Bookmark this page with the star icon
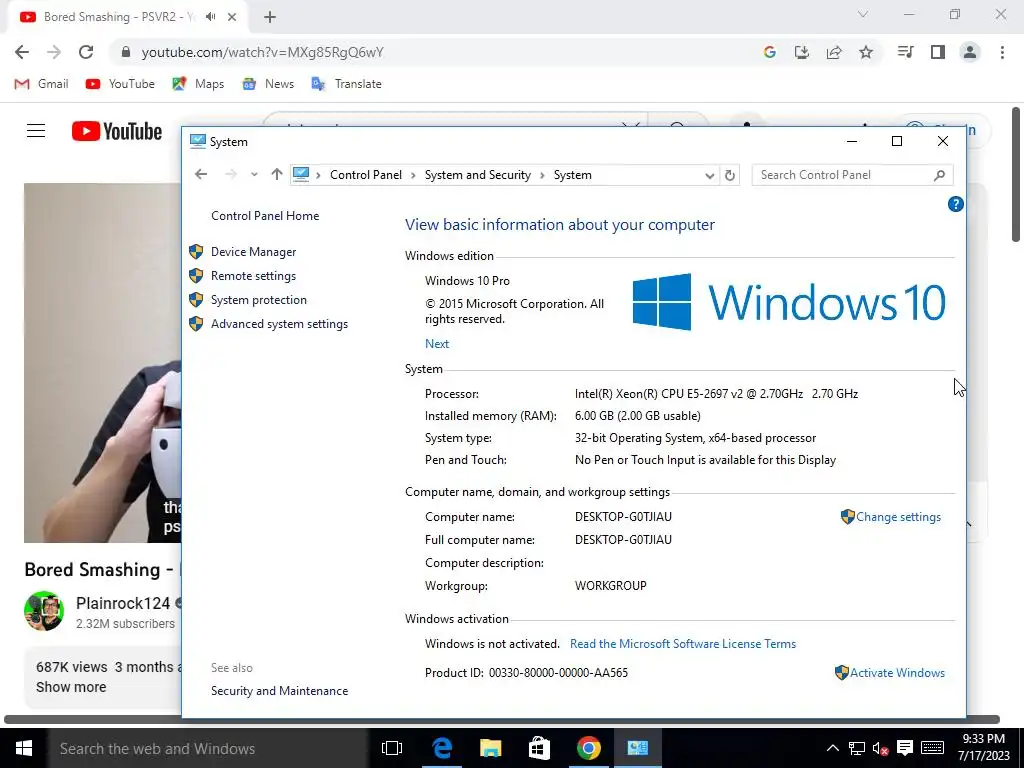This screenshot has width=1024, height=768. click(x=866, y=52)
